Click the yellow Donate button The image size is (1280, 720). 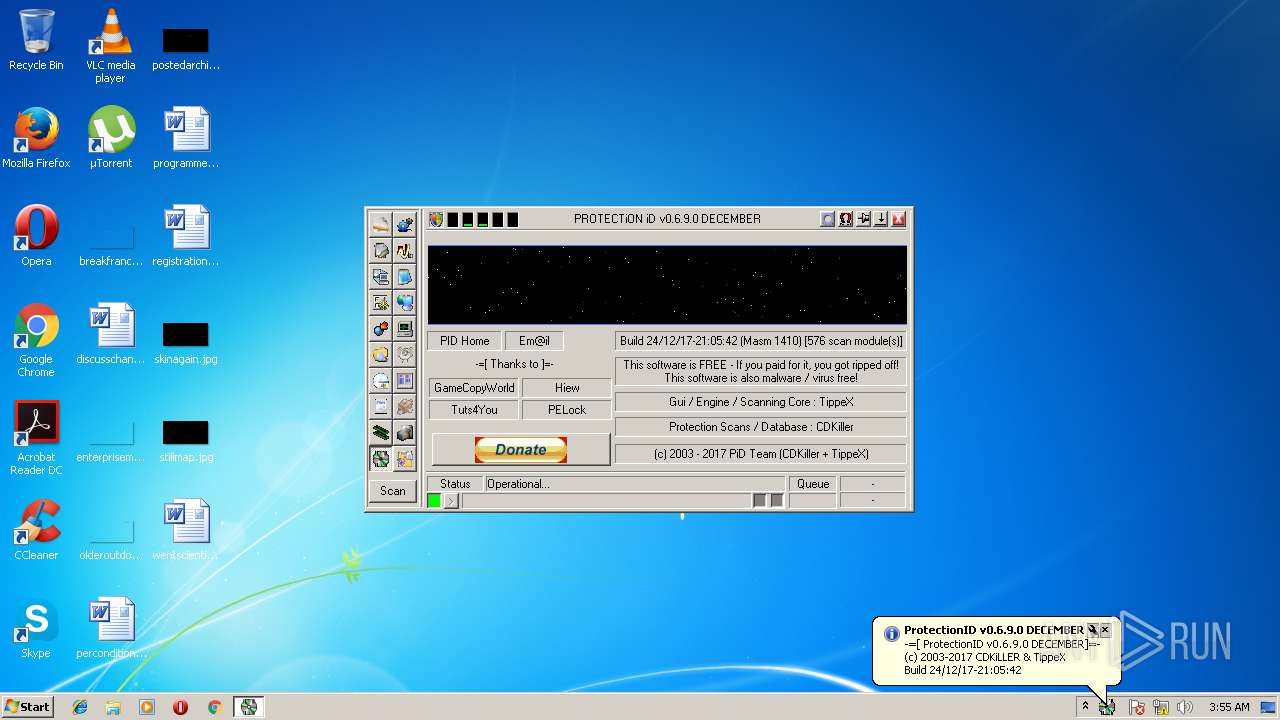click(x=521, y=450)
